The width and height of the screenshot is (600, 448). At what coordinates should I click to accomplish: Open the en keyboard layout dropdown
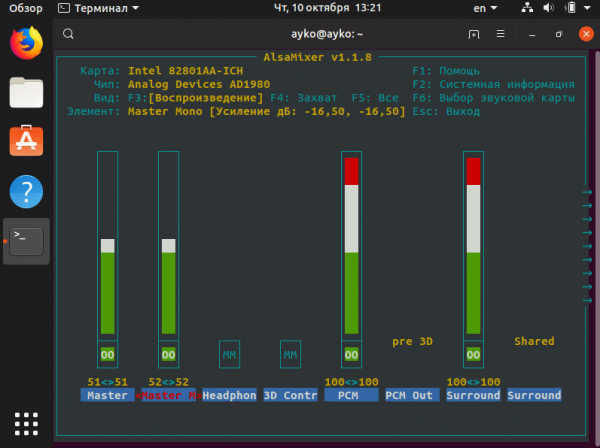tap(485, 8)
